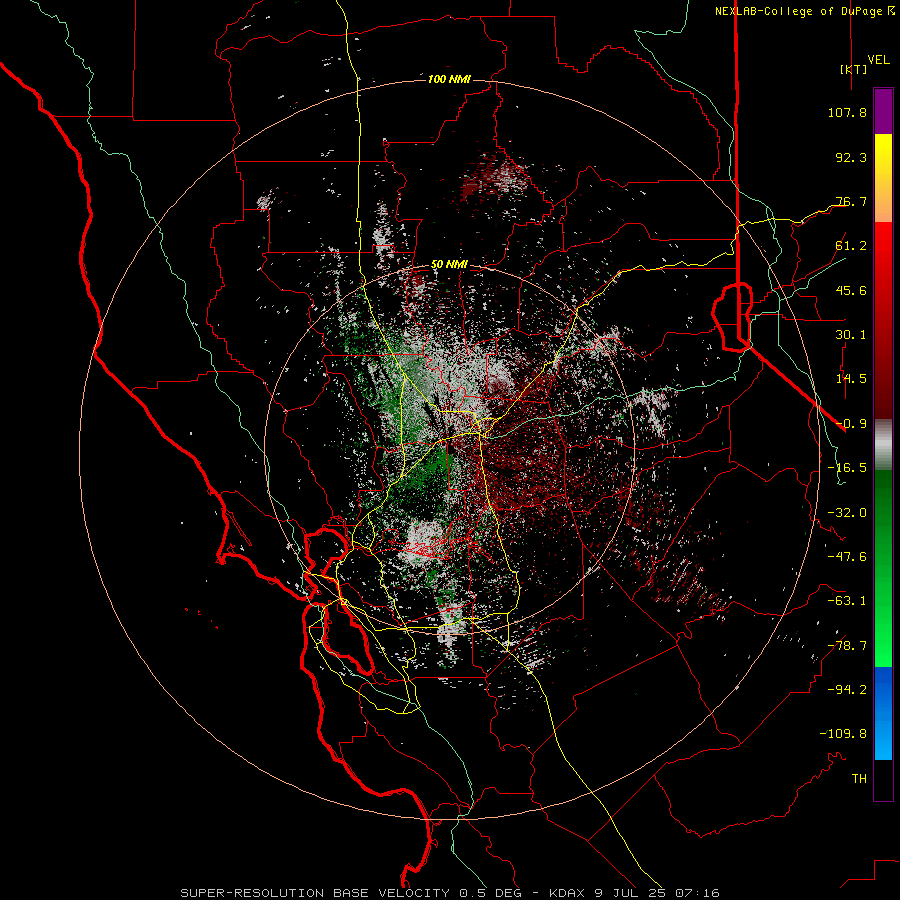Click the -63.1 velocity scale value
The height and width of the screenshot is (900, 900).
[x=847, y=601]
